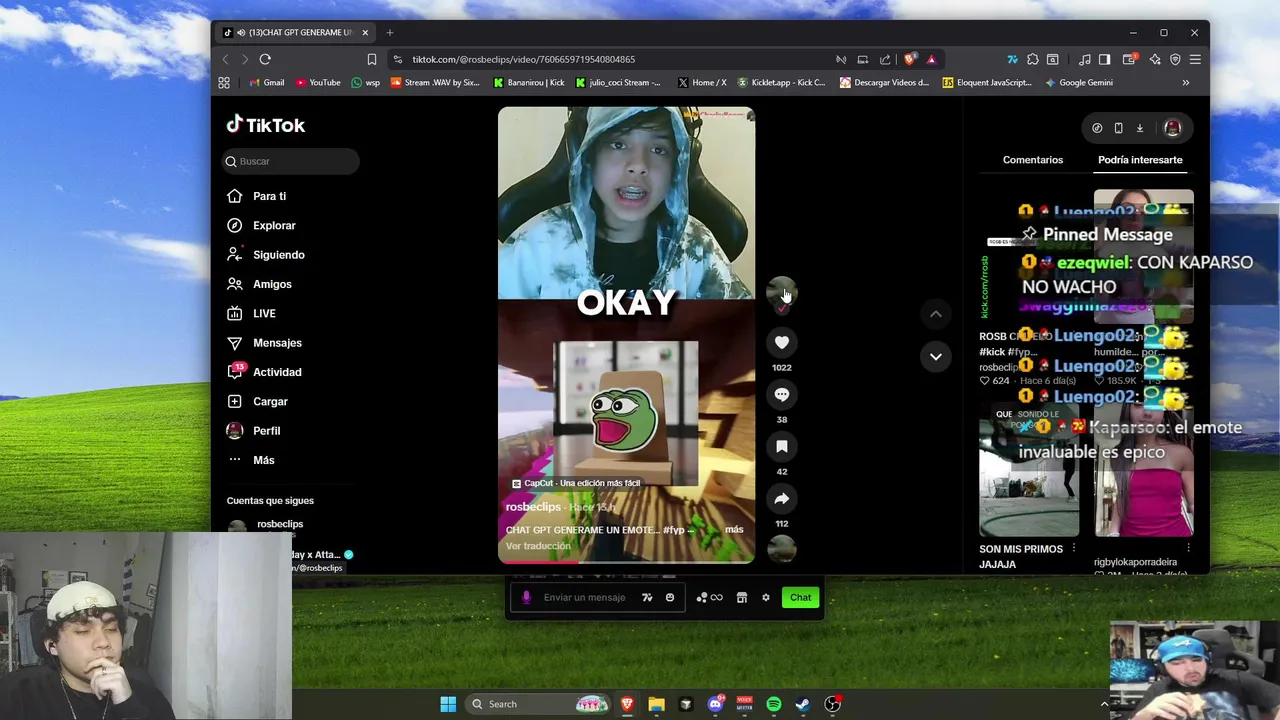The image size is (1280, 720).
Task: Go to previous video with up chevron
Action: (935, 314)
